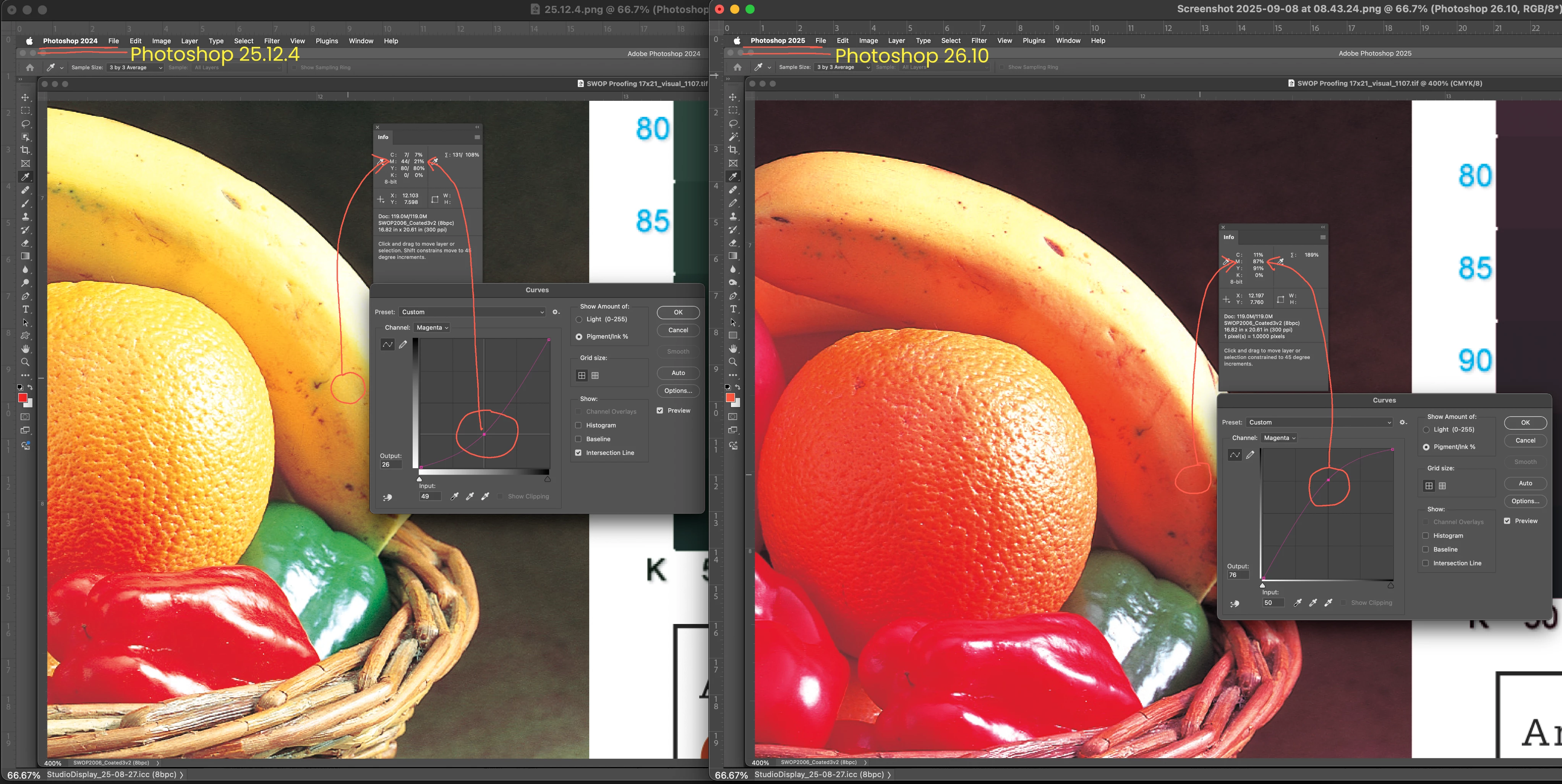Click the pencil draw-curve icon in right Curves dialog
Image resolution: width=1562 pixels, height=784 pixels.
point(1250,455)
